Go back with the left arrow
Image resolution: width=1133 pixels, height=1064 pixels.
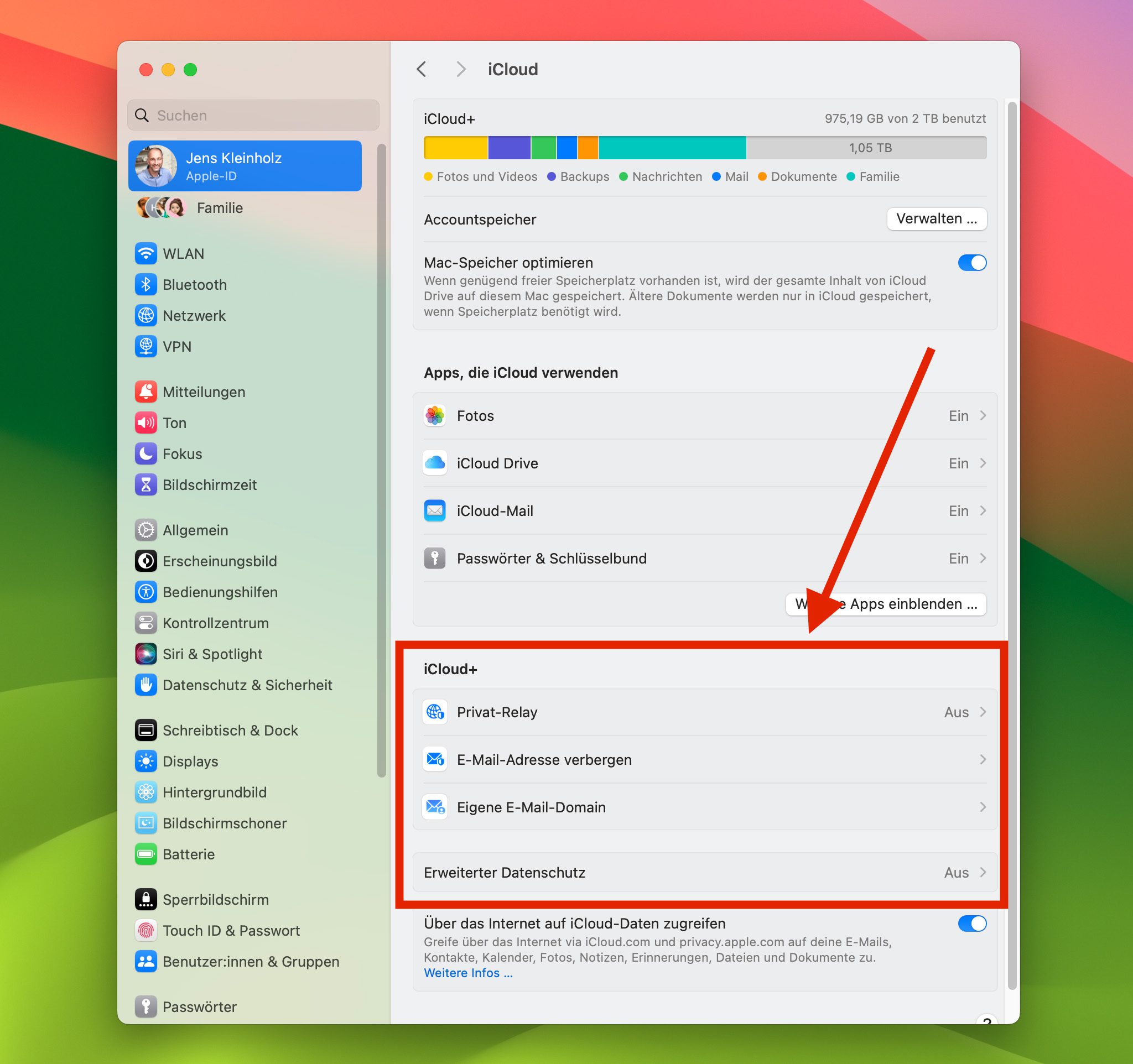click(422, 70)
